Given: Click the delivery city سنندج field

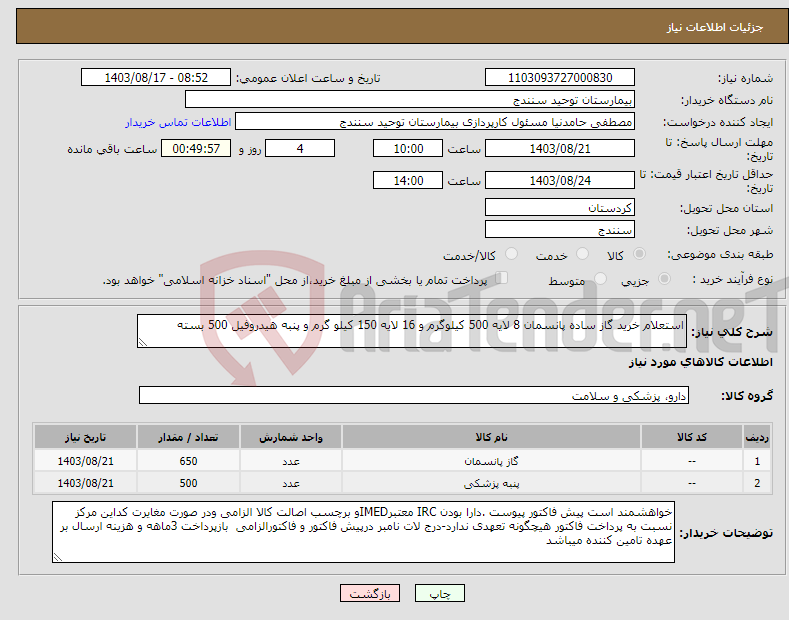Looking at the screenshot, I should coord(560,229).
